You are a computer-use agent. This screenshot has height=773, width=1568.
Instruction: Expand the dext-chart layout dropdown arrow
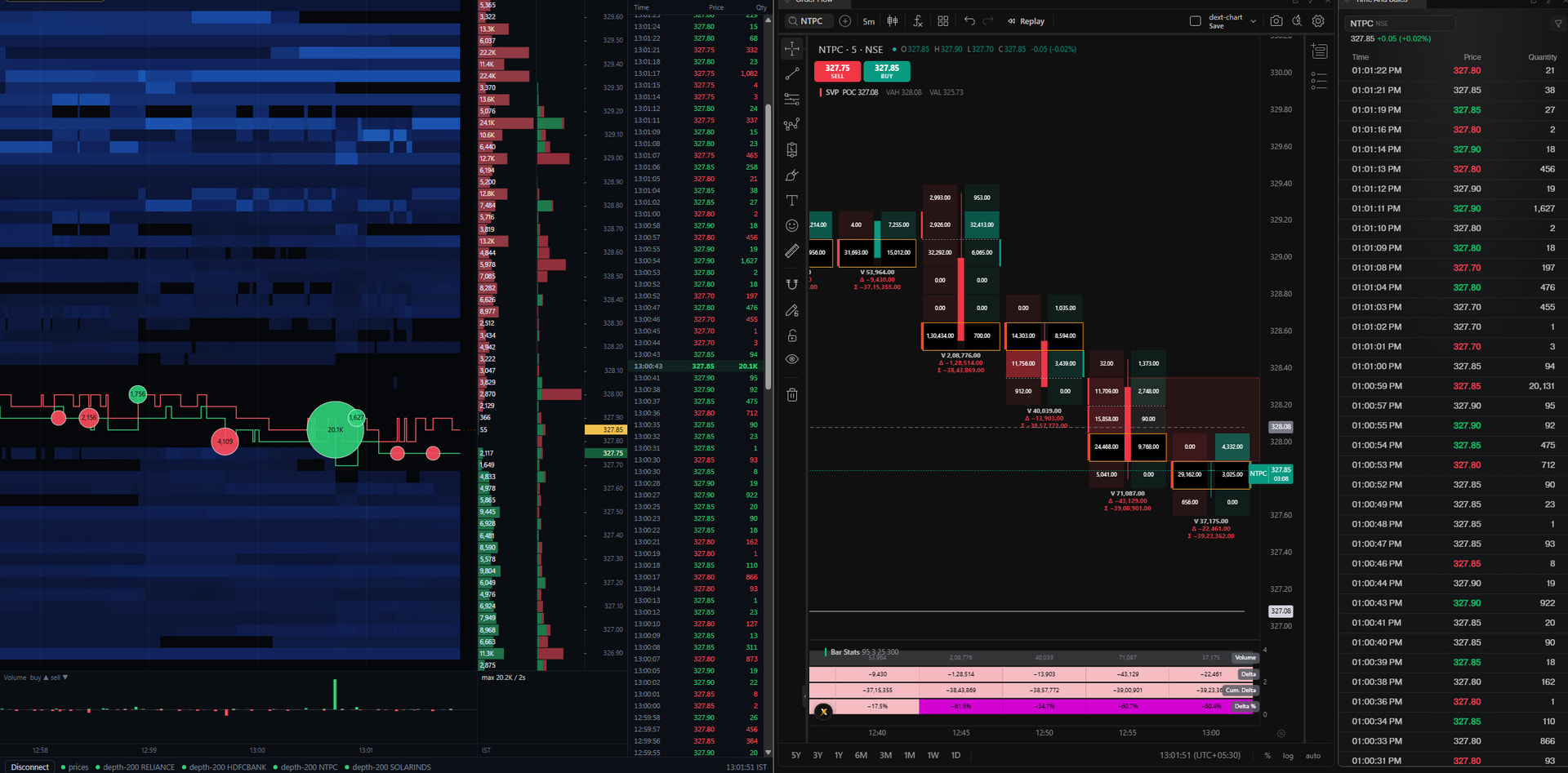tap(1253, 21)
